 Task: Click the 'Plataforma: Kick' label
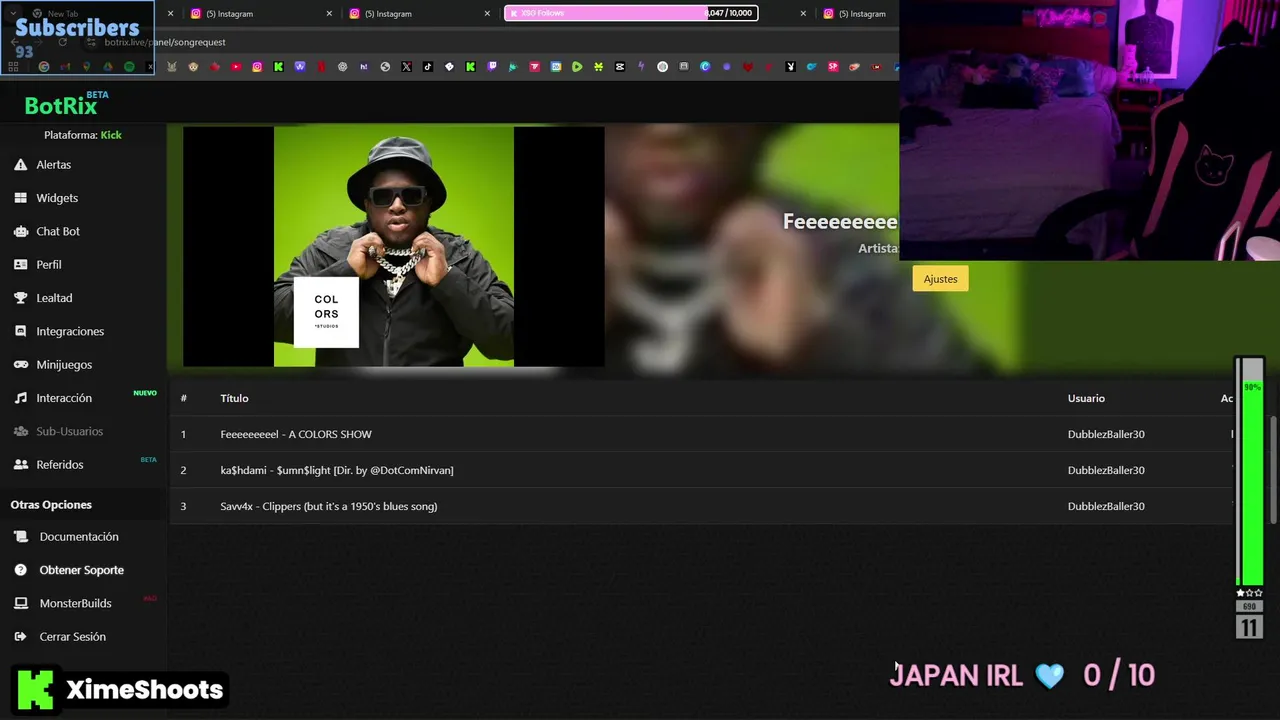point(83,135)
